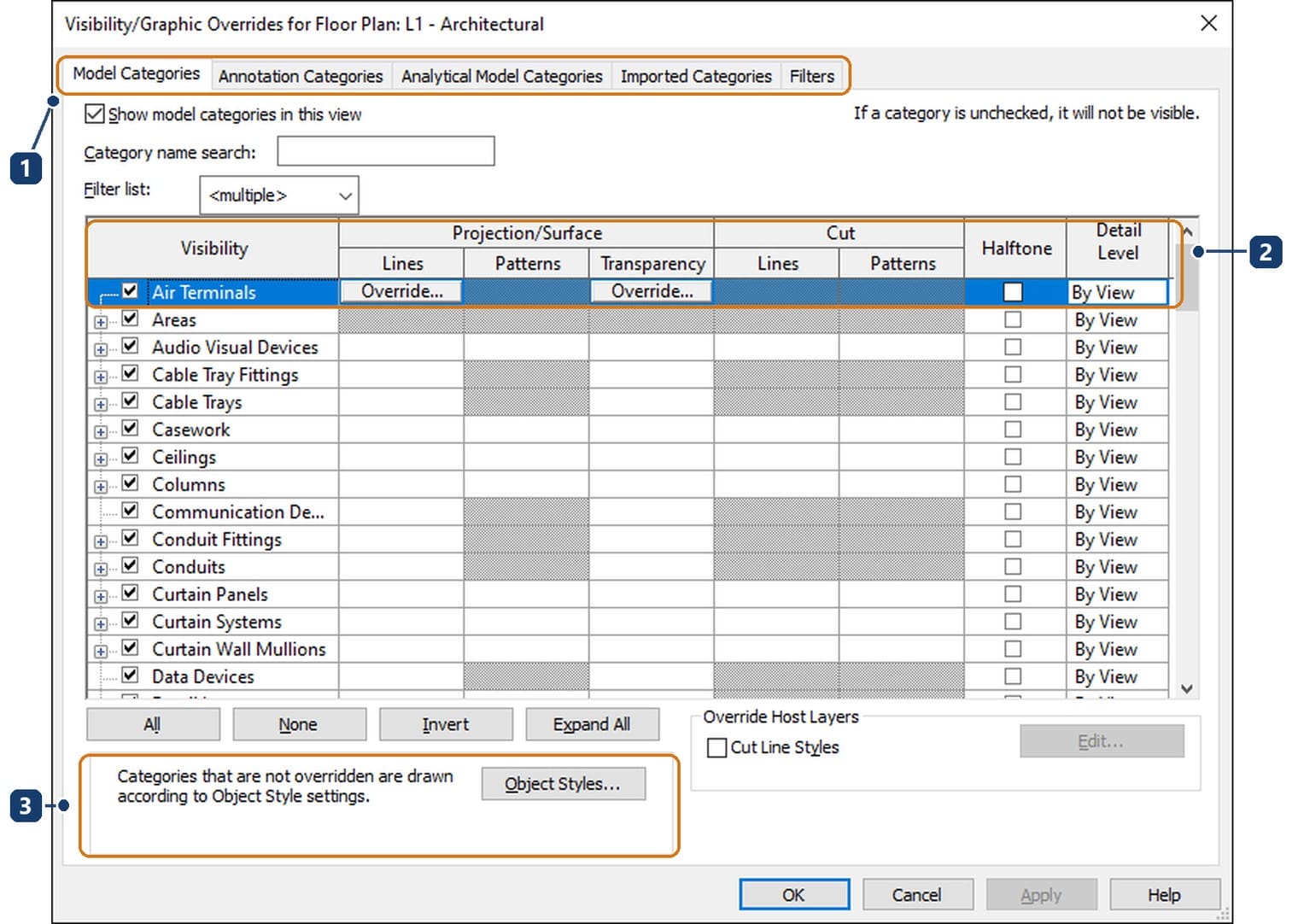Toggle visibility checkbox for Ceilings
The width and height of the screenshot is (1298, 924).
(130, 456)
